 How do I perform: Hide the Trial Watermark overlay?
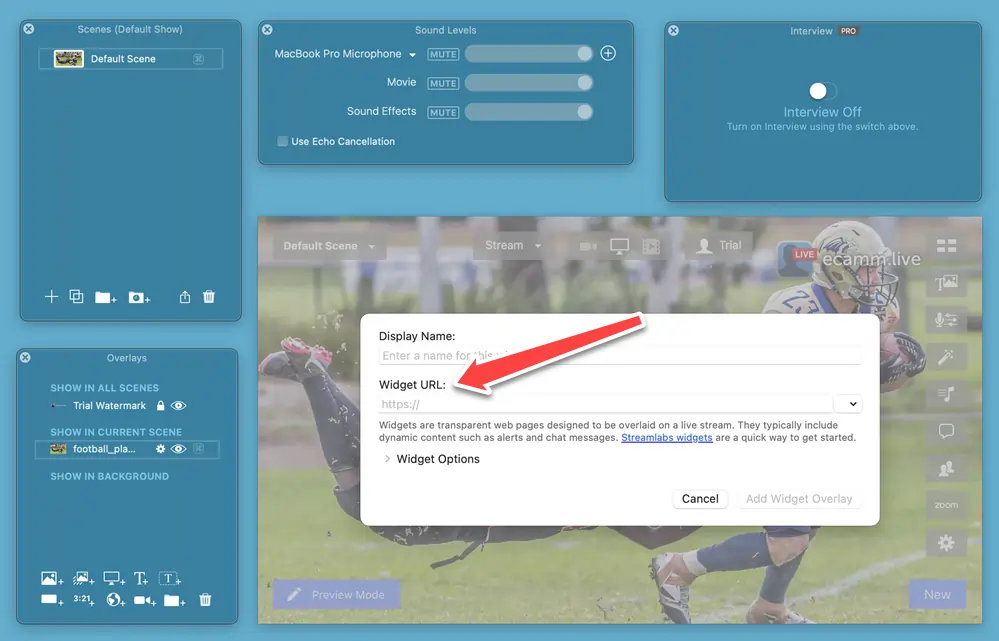(x=177, y=405)
